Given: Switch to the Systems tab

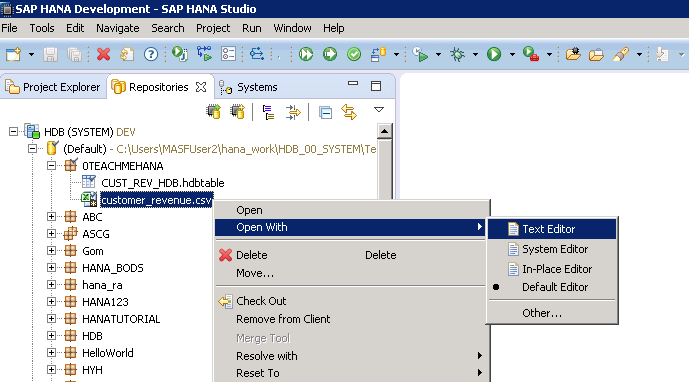Looking at the screenshot, I should tap(248, 87).
